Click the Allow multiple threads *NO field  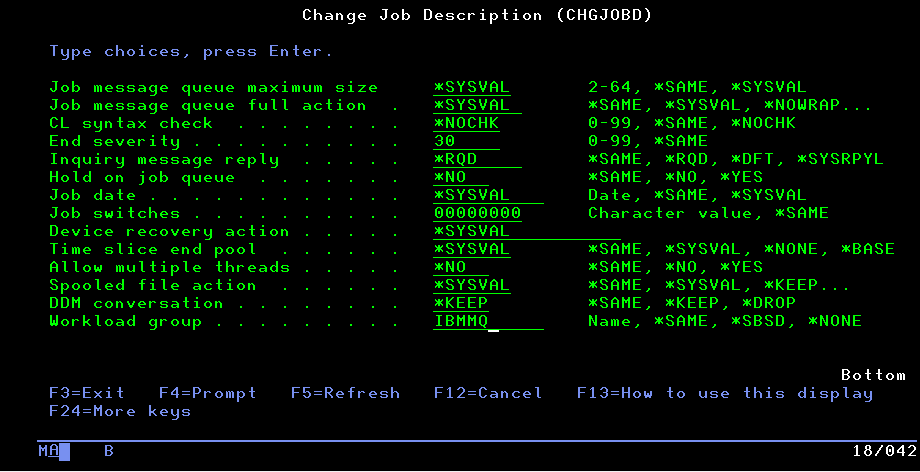[461, 267]
